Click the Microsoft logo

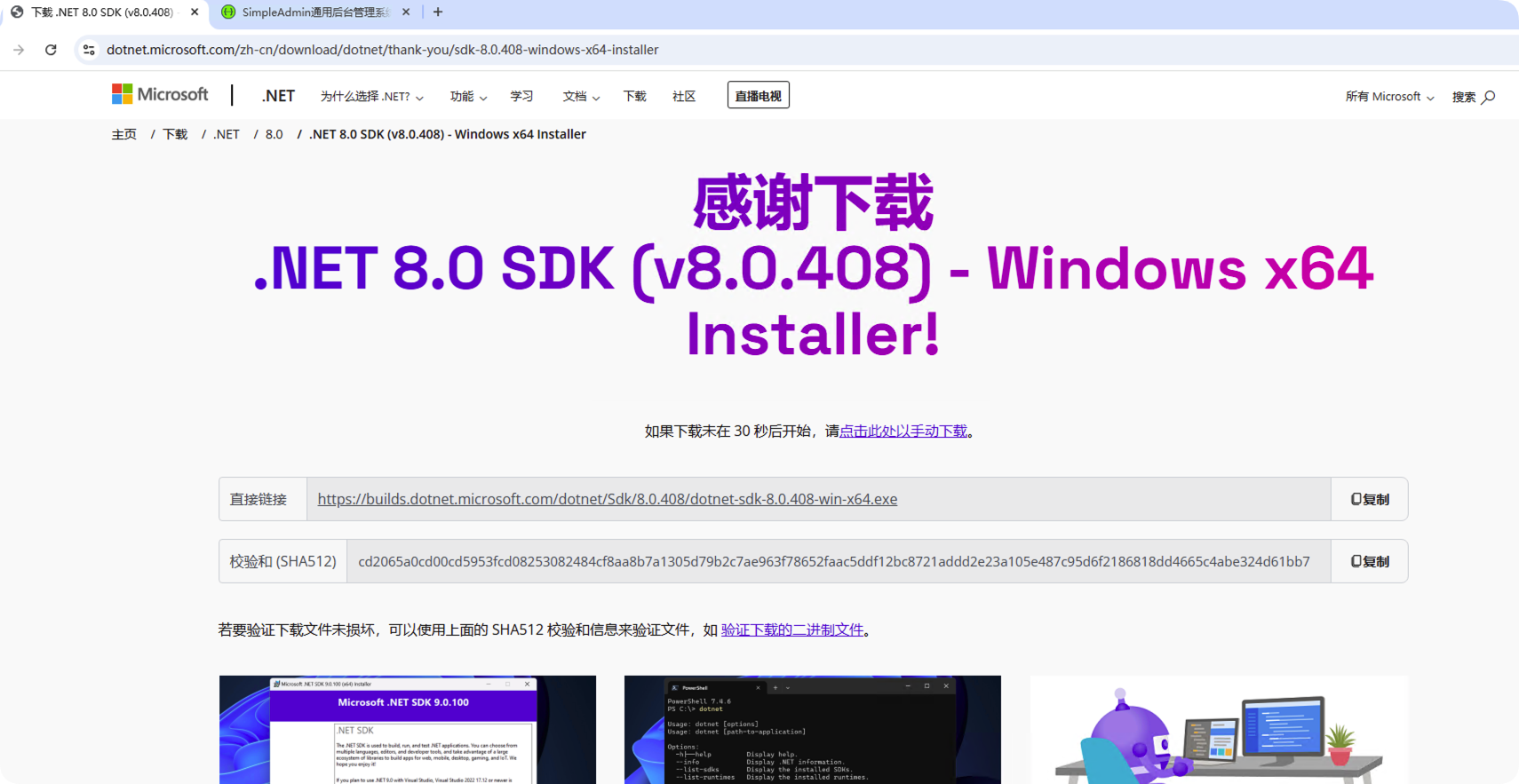click(x=160, y=94)
